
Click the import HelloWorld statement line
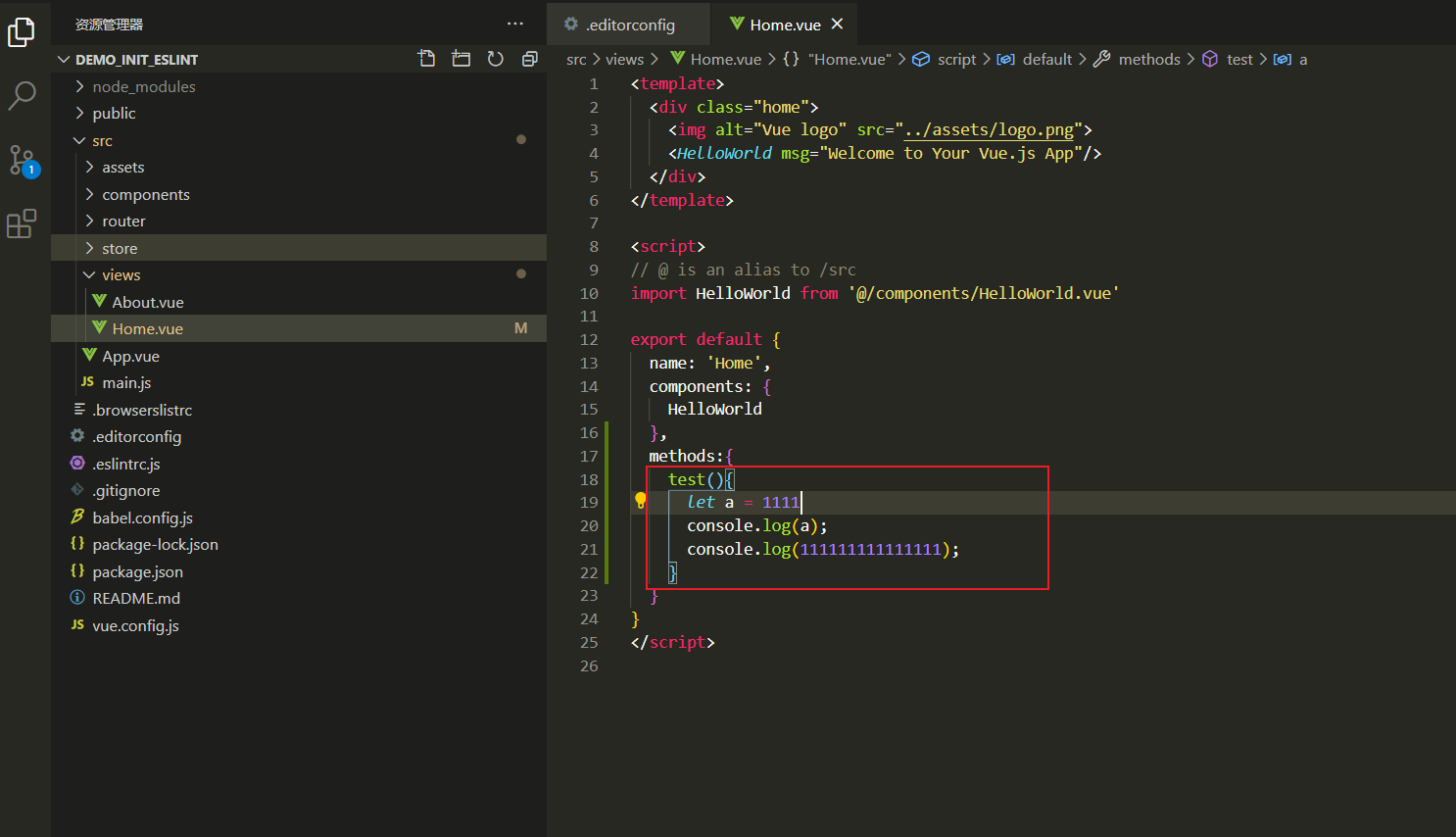875,293
